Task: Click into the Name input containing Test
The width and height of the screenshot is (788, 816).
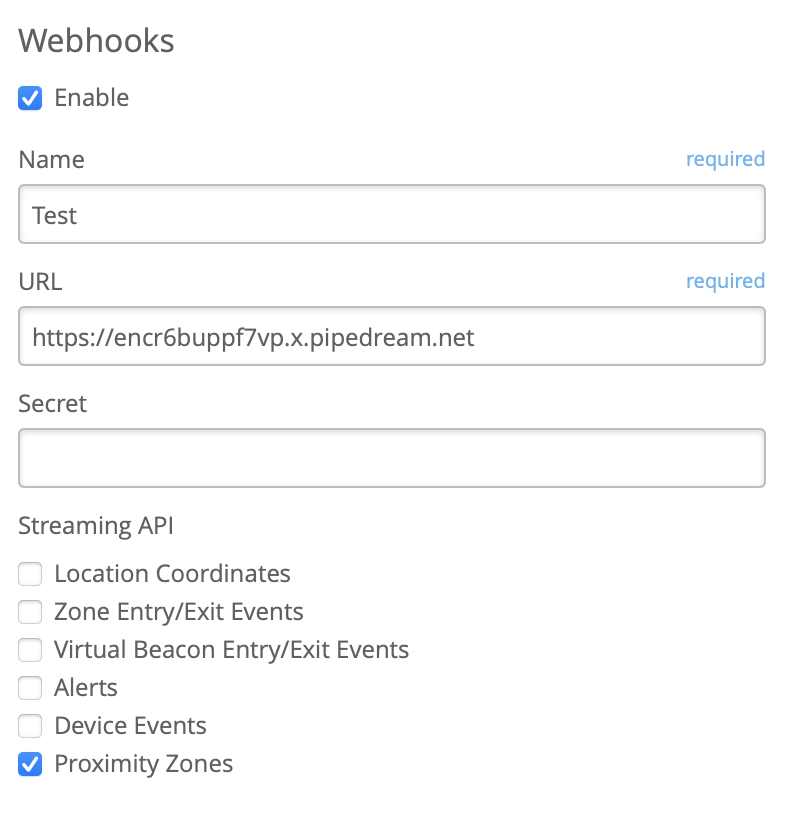Action: (x=392, y=214)
